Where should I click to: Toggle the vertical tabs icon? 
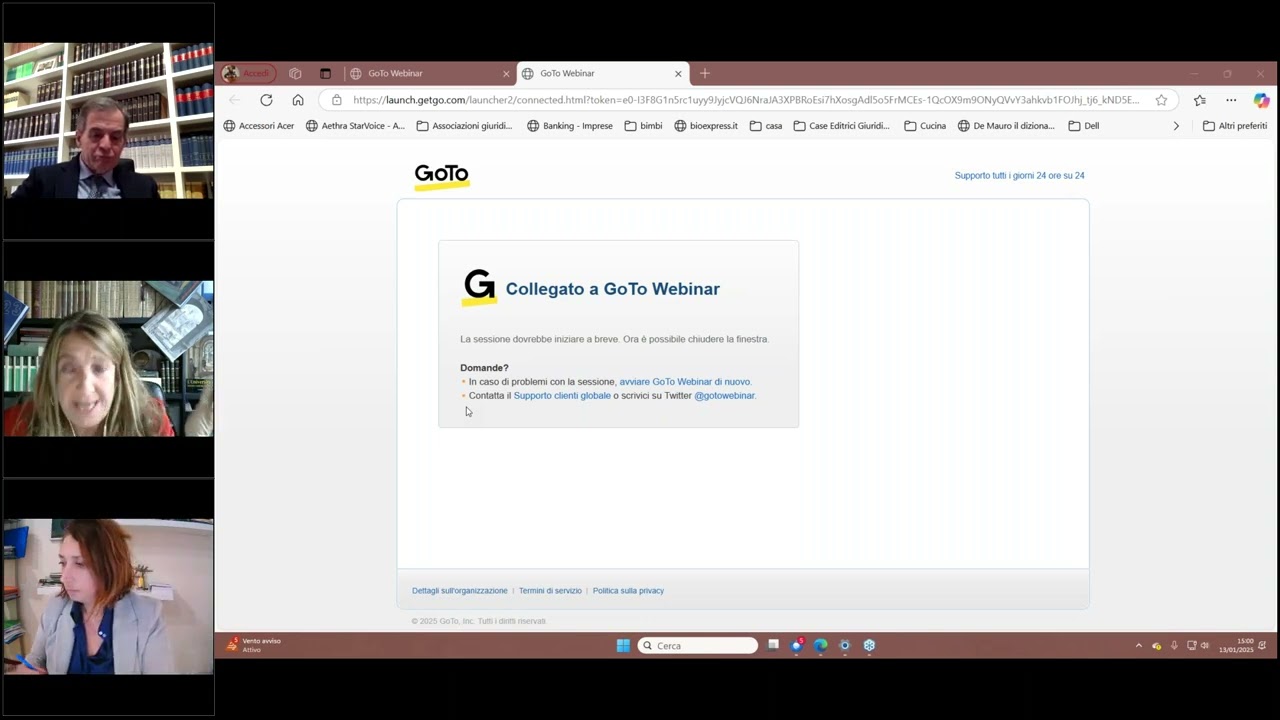coord(325,73)
